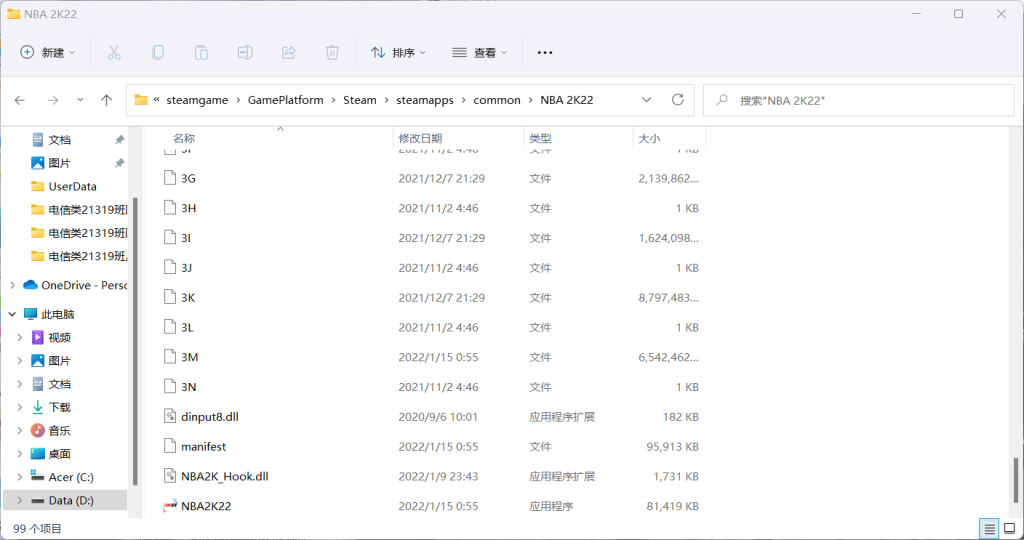Click the OneDrive cloud icon in sidebar
The width and height of the screenshot is (1024, 540).
point(30,285)
